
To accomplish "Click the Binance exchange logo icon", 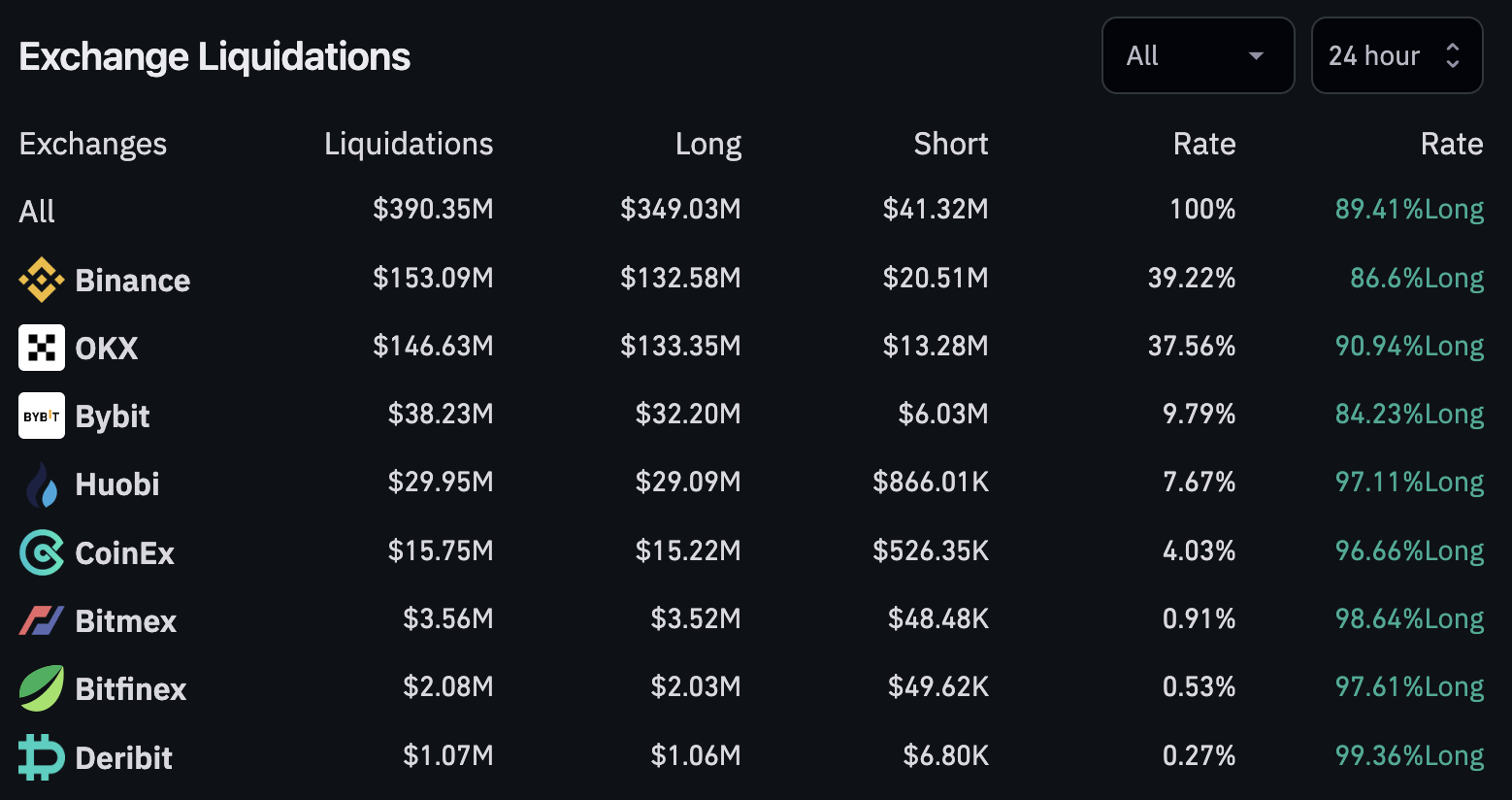I will click(42, 281).
